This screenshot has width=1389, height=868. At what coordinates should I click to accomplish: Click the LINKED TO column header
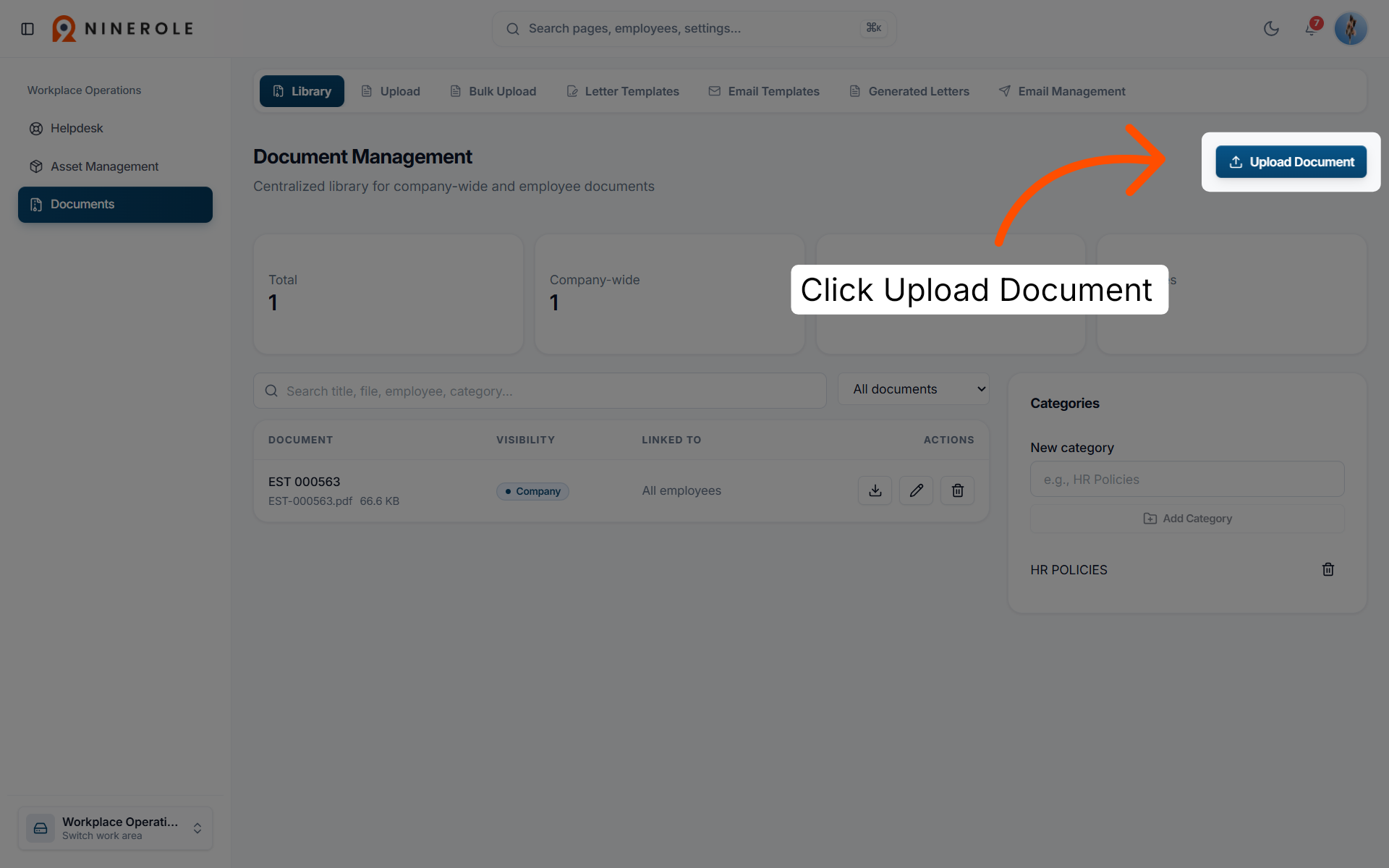(x=671, y=440)
